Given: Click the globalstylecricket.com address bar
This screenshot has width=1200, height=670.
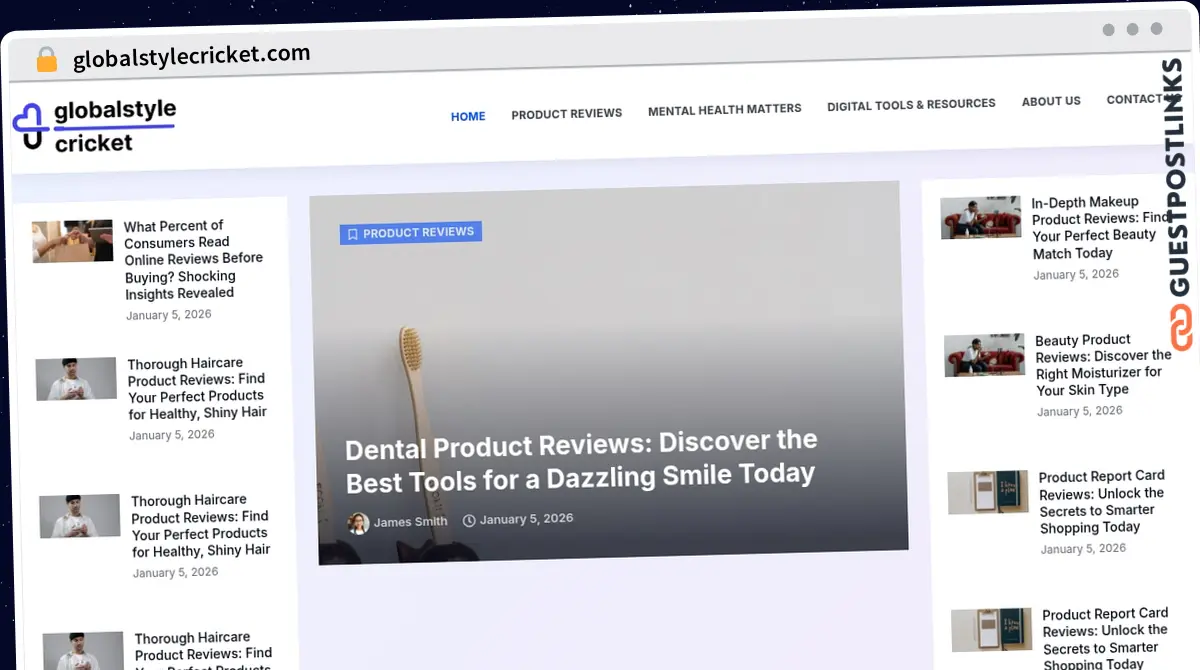Looking at the screenshot, I should click(192, 57).
